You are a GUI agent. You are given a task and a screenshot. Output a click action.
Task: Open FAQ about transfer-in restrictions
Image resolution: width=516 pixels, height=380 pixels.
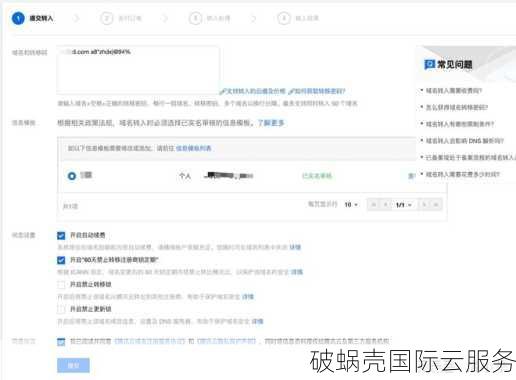coord(460,124)
